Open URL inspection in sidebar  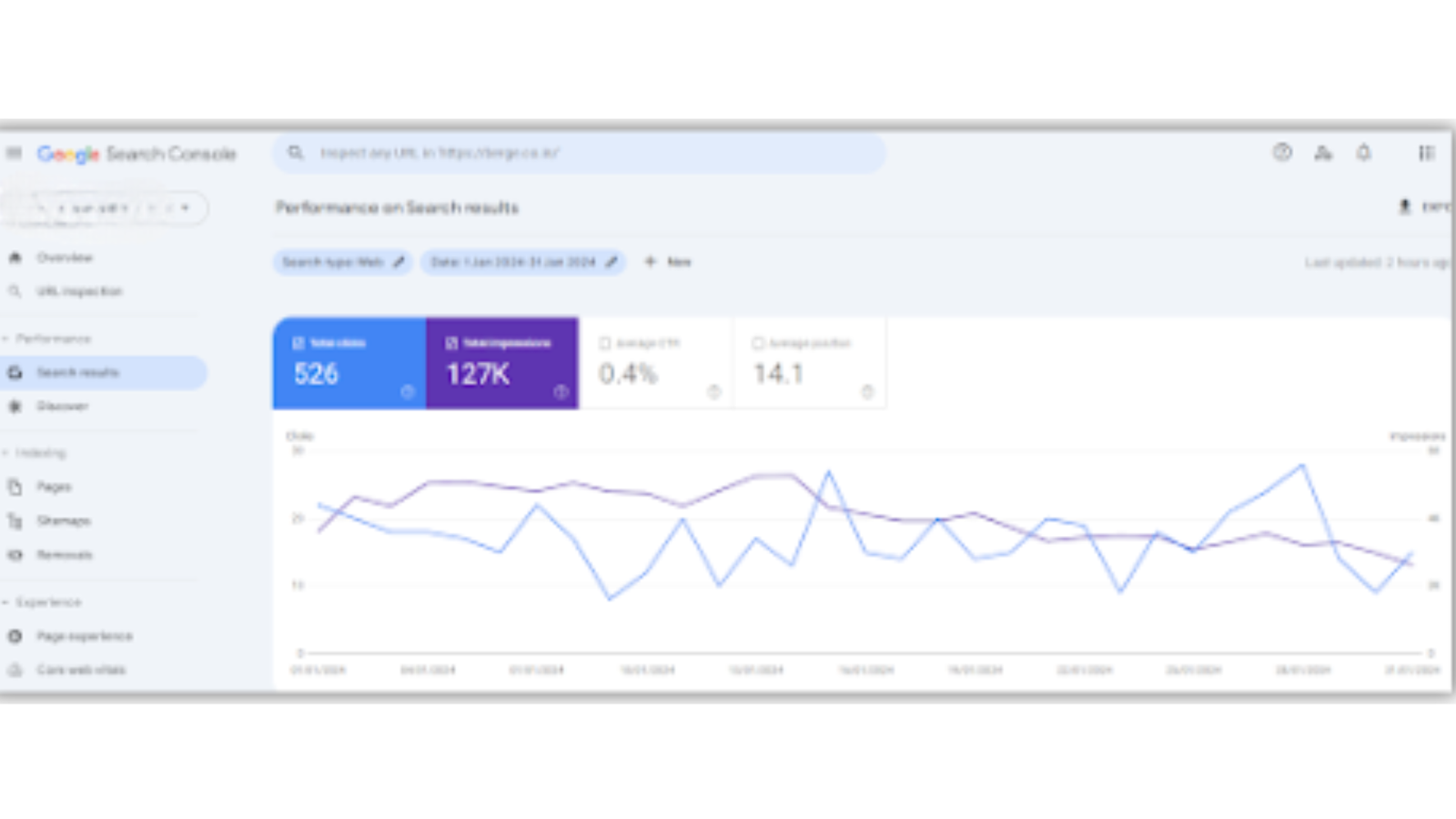tap(79, 291)
